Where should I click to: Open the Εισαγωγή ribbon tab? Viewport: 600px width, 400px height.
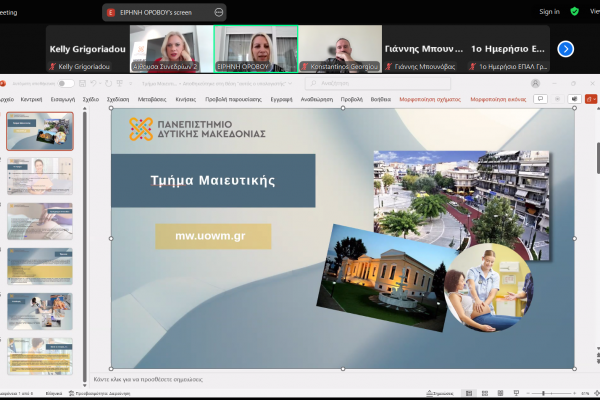63,99
